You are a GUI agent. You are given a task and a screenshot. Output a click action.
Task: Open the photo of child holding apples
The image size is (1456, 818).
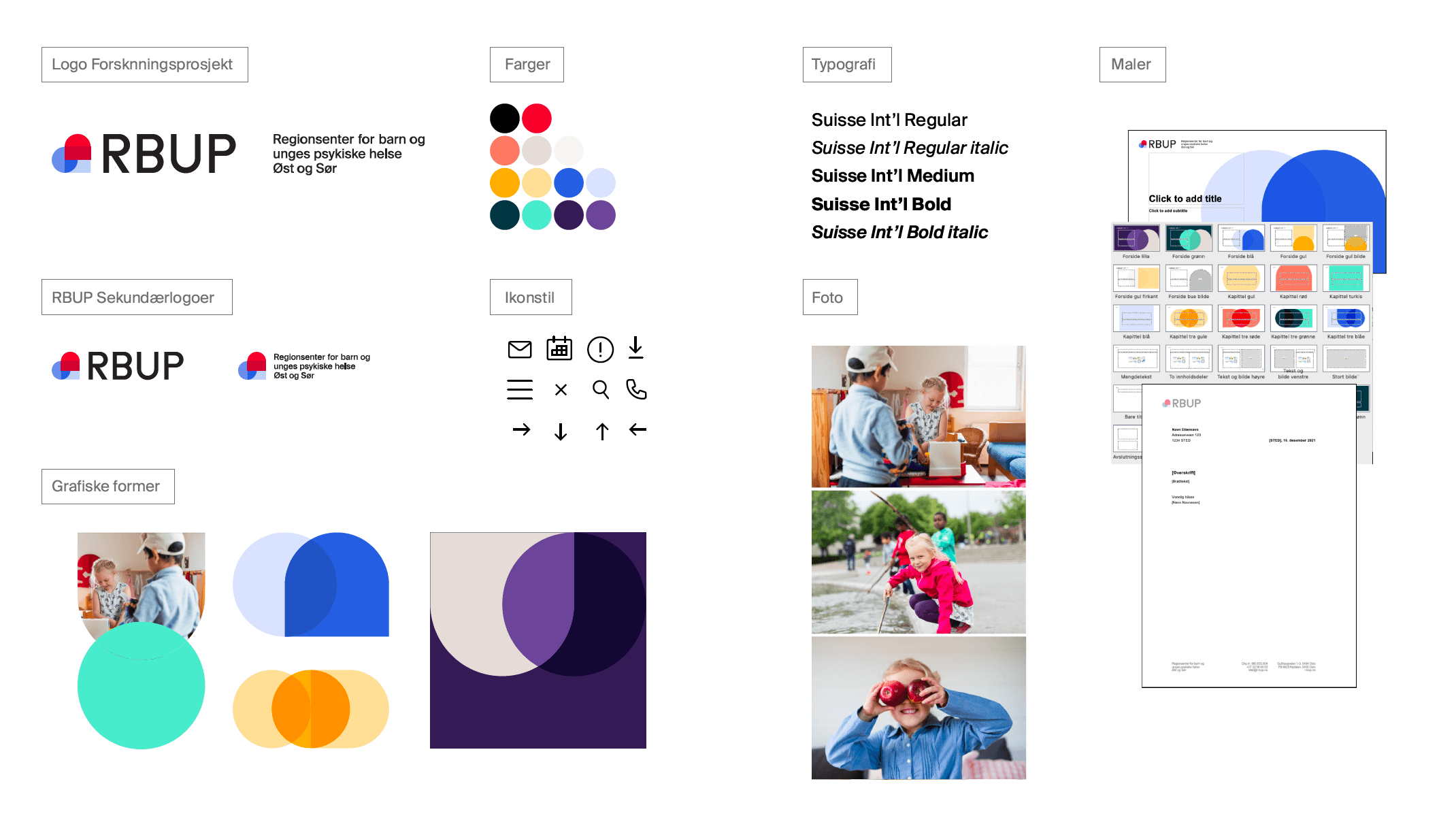click(x=919, y=708)
